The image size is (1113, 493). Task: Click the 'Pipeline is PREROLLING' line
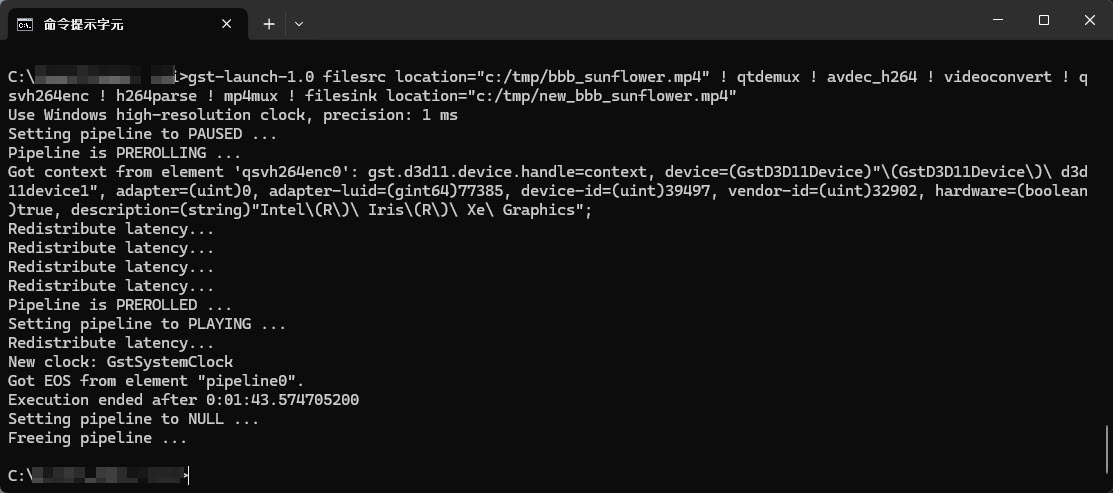124,153
